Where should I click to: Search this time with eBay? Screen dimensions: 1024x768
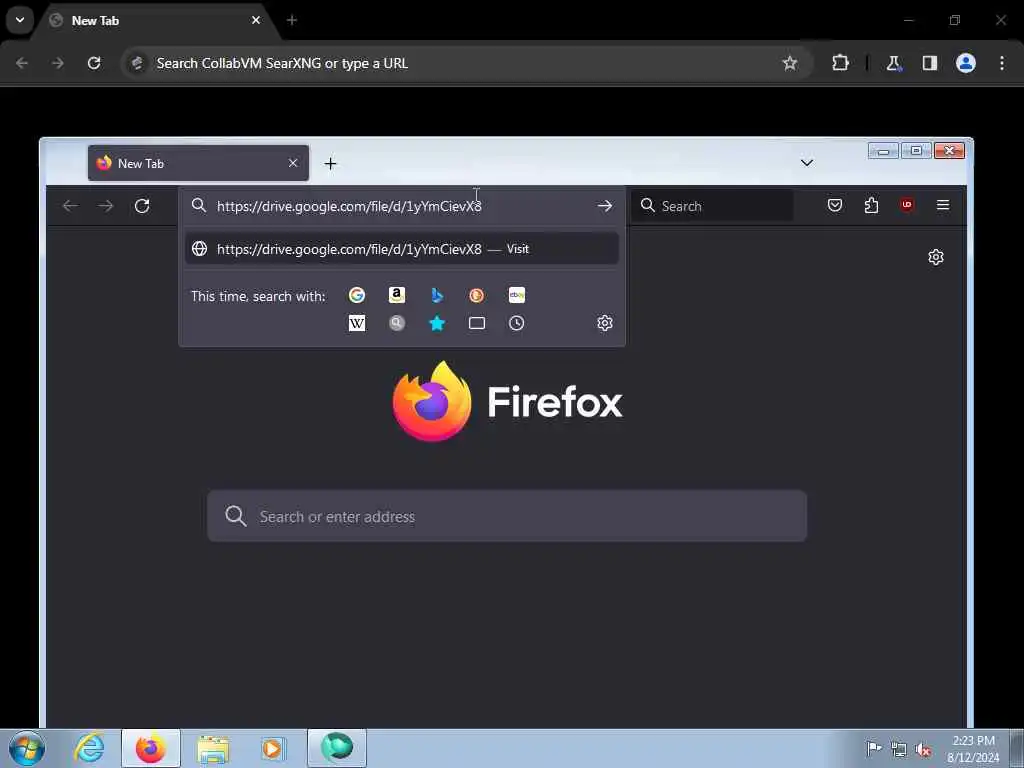coord(517,295)
